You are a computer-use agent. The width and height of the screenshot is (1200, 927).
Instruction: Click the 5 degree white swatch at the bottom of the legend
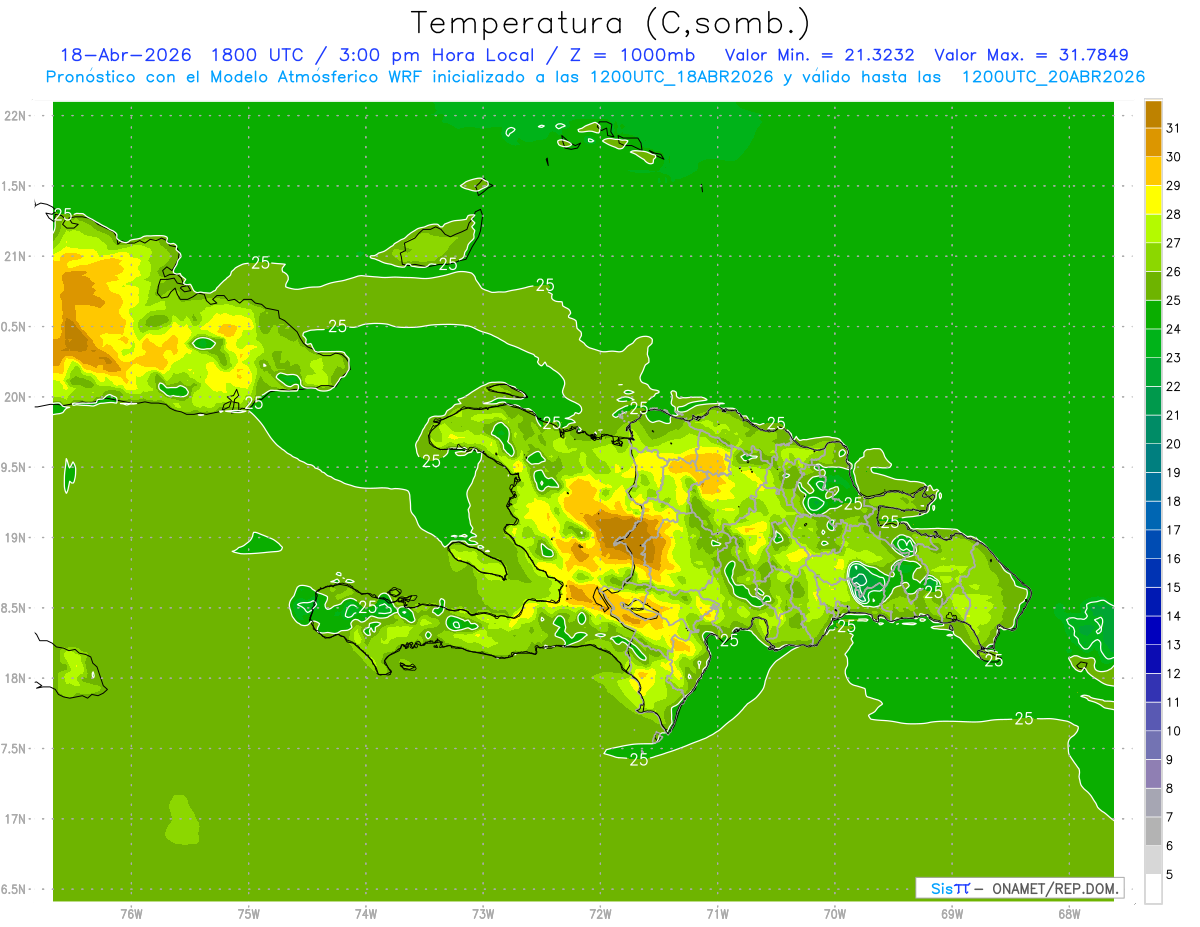pyautogui.click(x=1153, y=889)
